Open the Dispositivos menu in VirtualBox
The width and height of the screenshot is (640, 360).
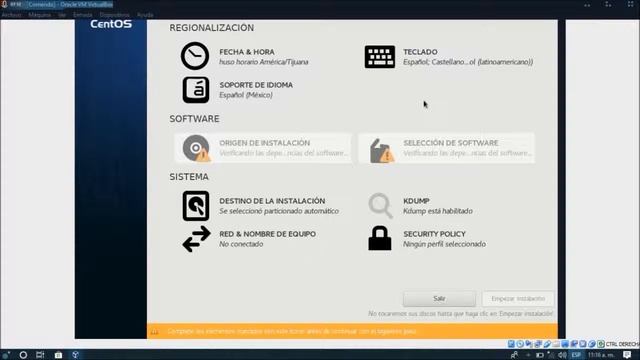point(114,15)
